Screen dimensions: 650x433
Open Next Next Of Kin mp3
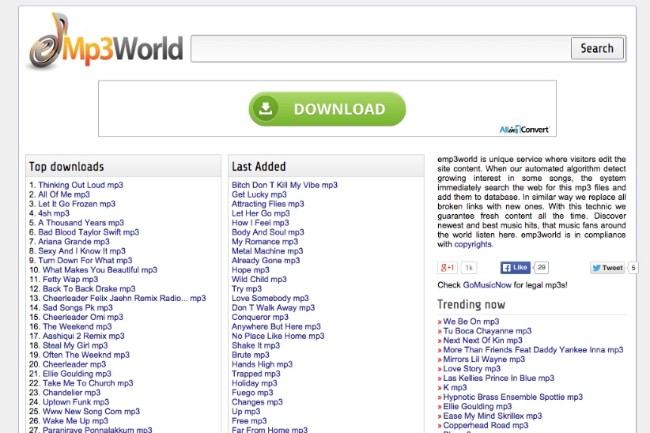483,340
